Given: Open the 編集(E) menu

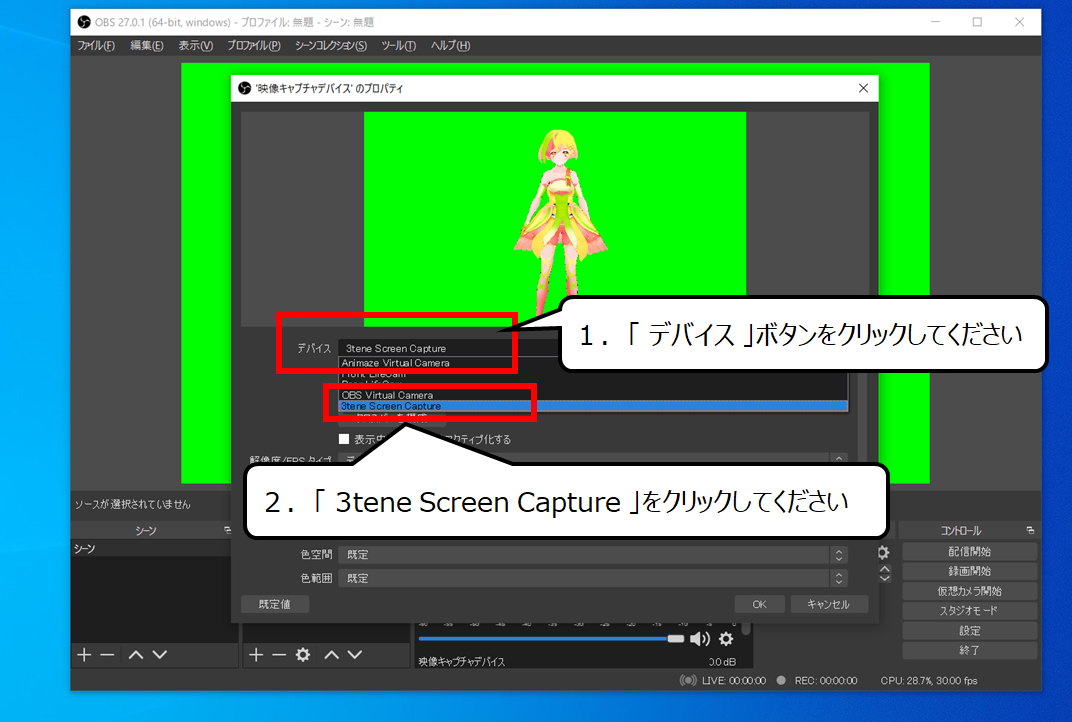Looking at the screenshot, I should pyautogui.click(x=146, y=46).
